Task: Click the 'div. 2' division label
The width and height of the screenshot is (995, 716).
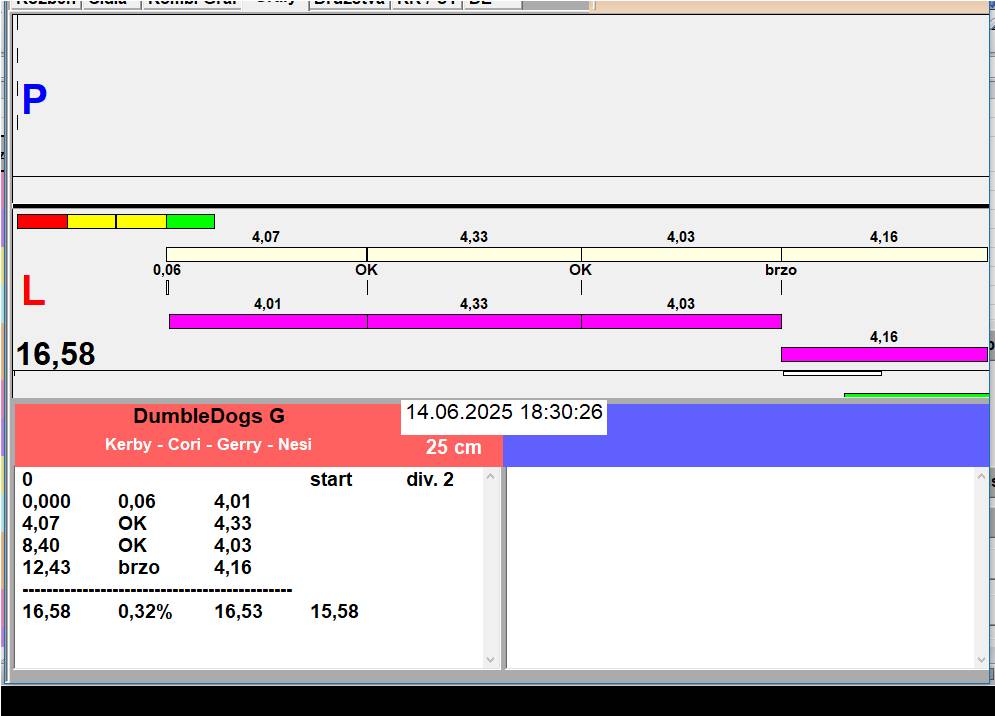Action: (430, 479)
